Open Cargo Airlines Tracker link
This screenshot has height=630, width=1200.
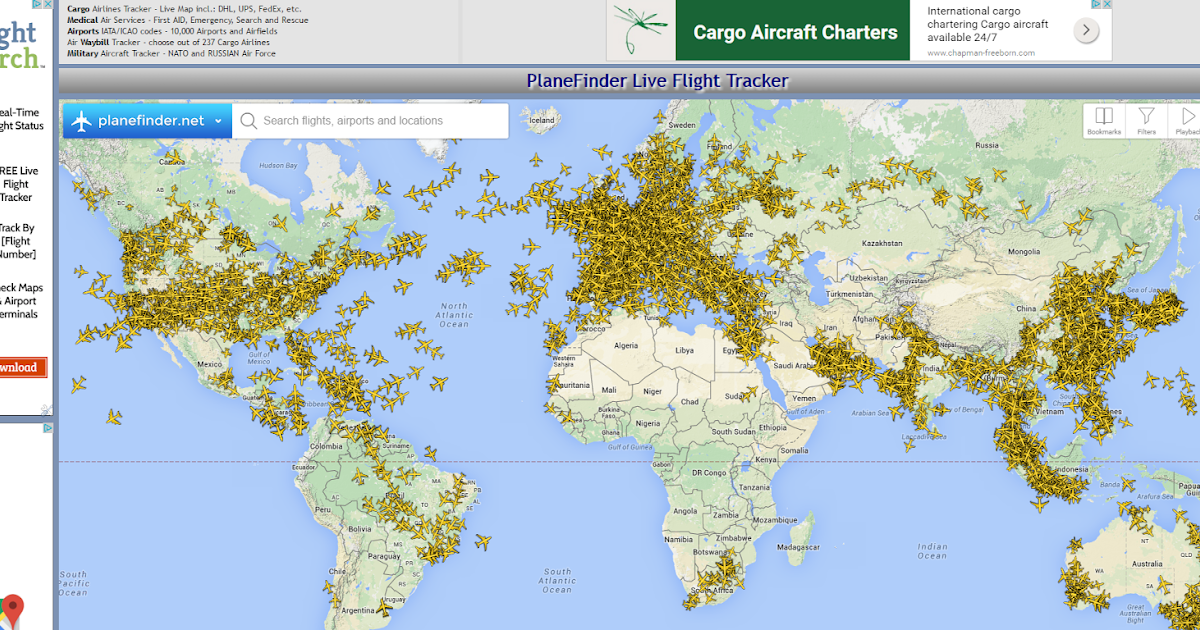pos(184,9)
